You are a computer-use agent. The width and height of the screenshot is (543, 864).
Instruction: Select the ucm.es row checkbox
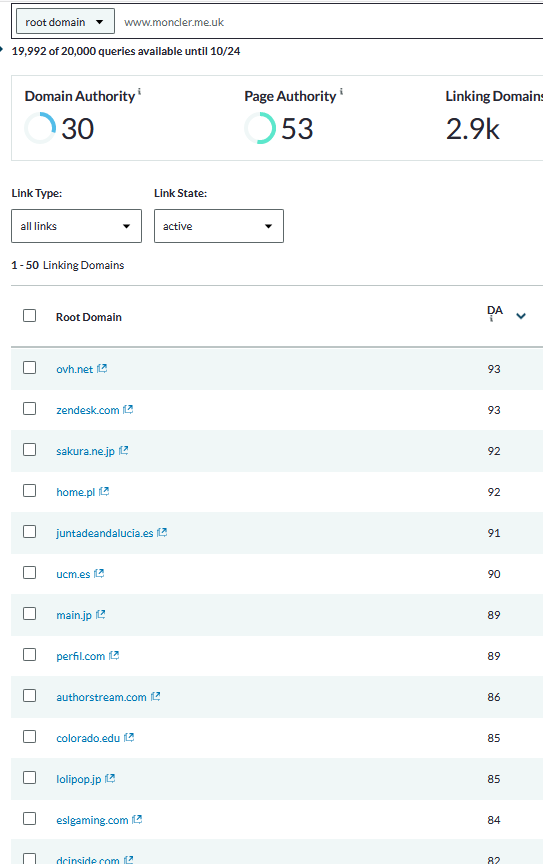pyautogui.click(x=30, y=573)
